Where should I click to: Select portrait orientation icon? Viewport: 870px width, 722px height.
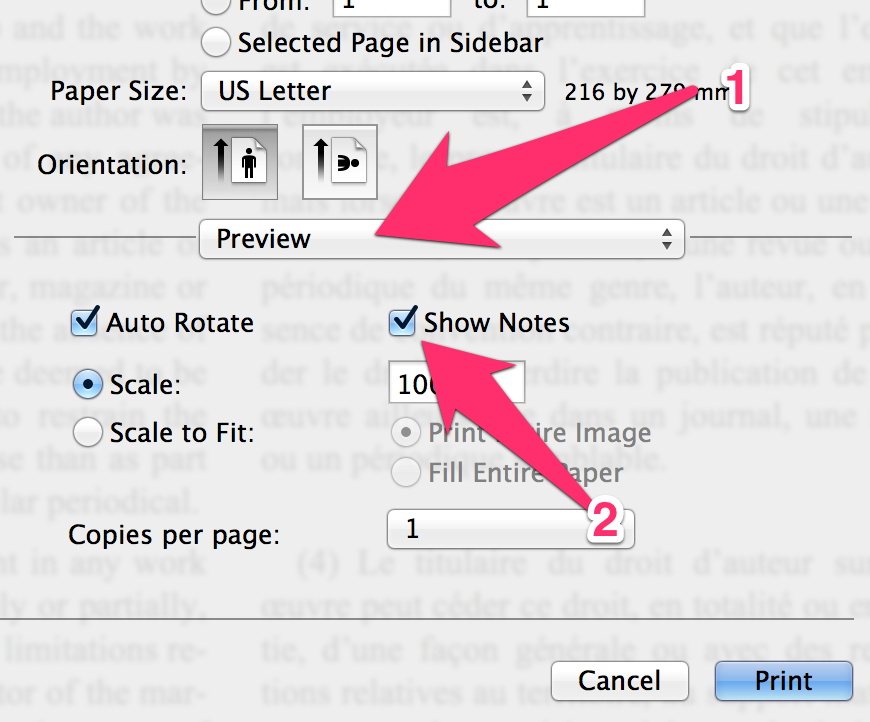233,161
